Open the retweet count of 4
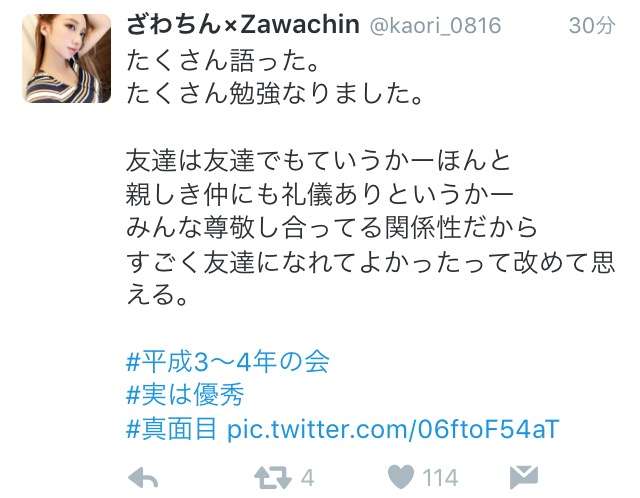Screen dimensions: 640x498 (307, 478)
